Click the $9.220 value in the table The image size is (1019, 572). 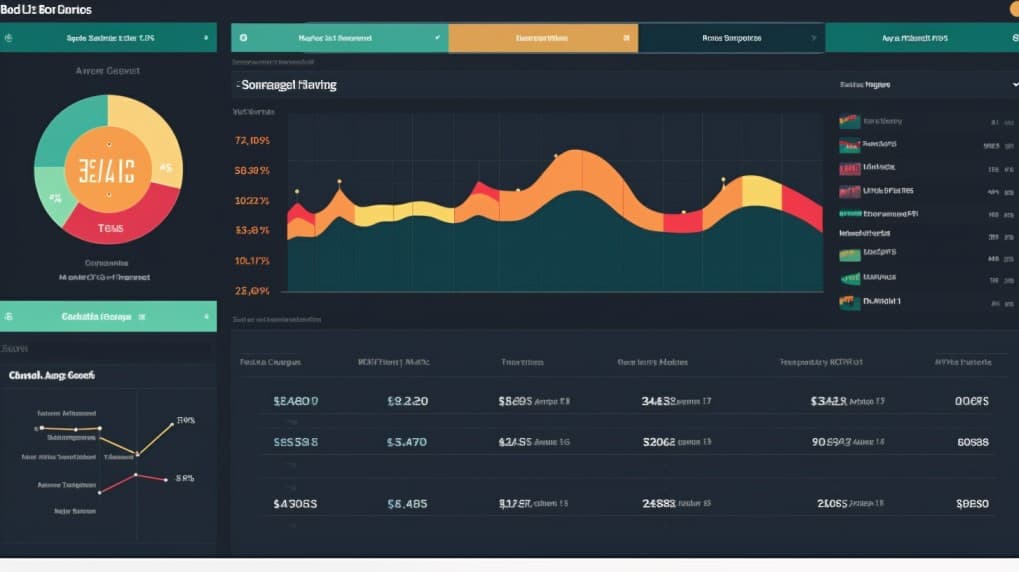[407, 401]
